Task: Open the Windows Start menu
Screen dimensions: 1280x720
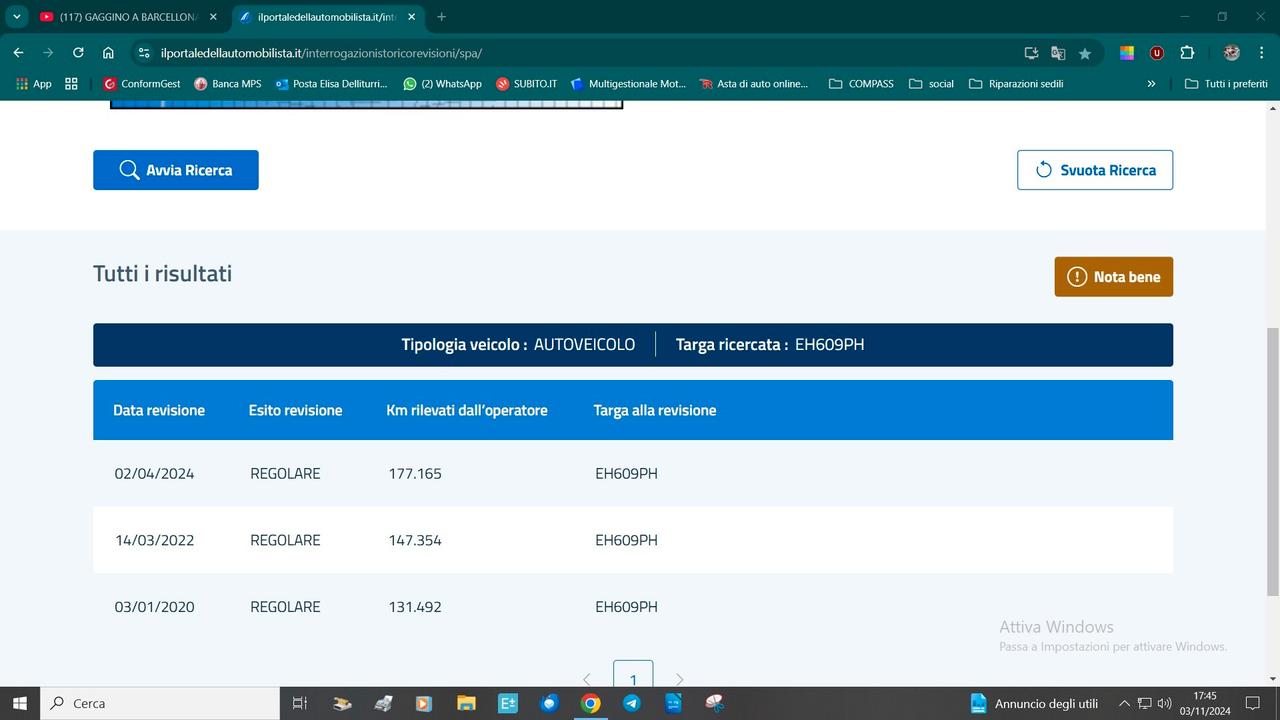Action: tap(19, 703)
